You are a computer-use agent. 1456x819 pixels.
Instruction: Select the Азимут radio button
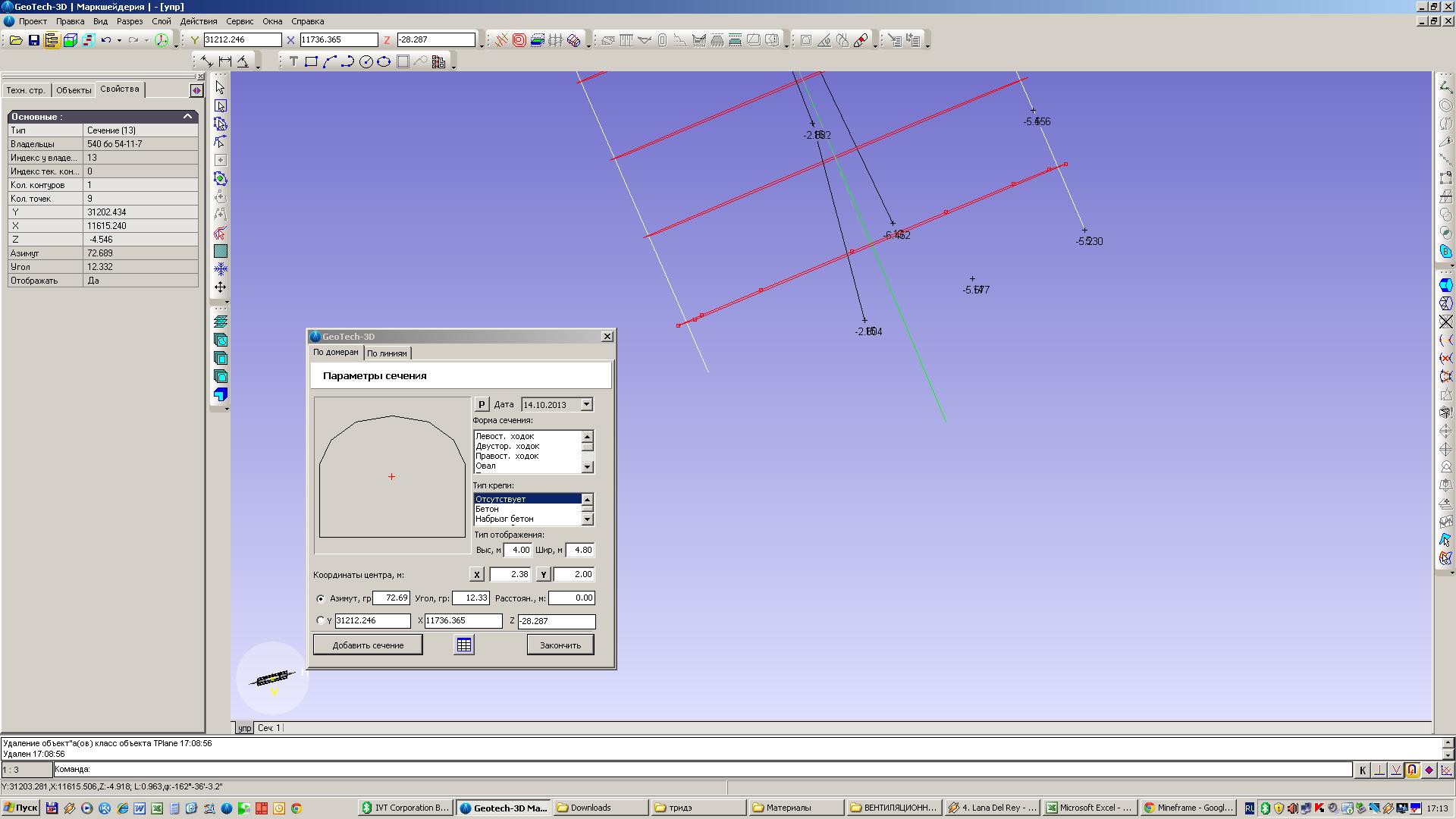coord(320,598)
